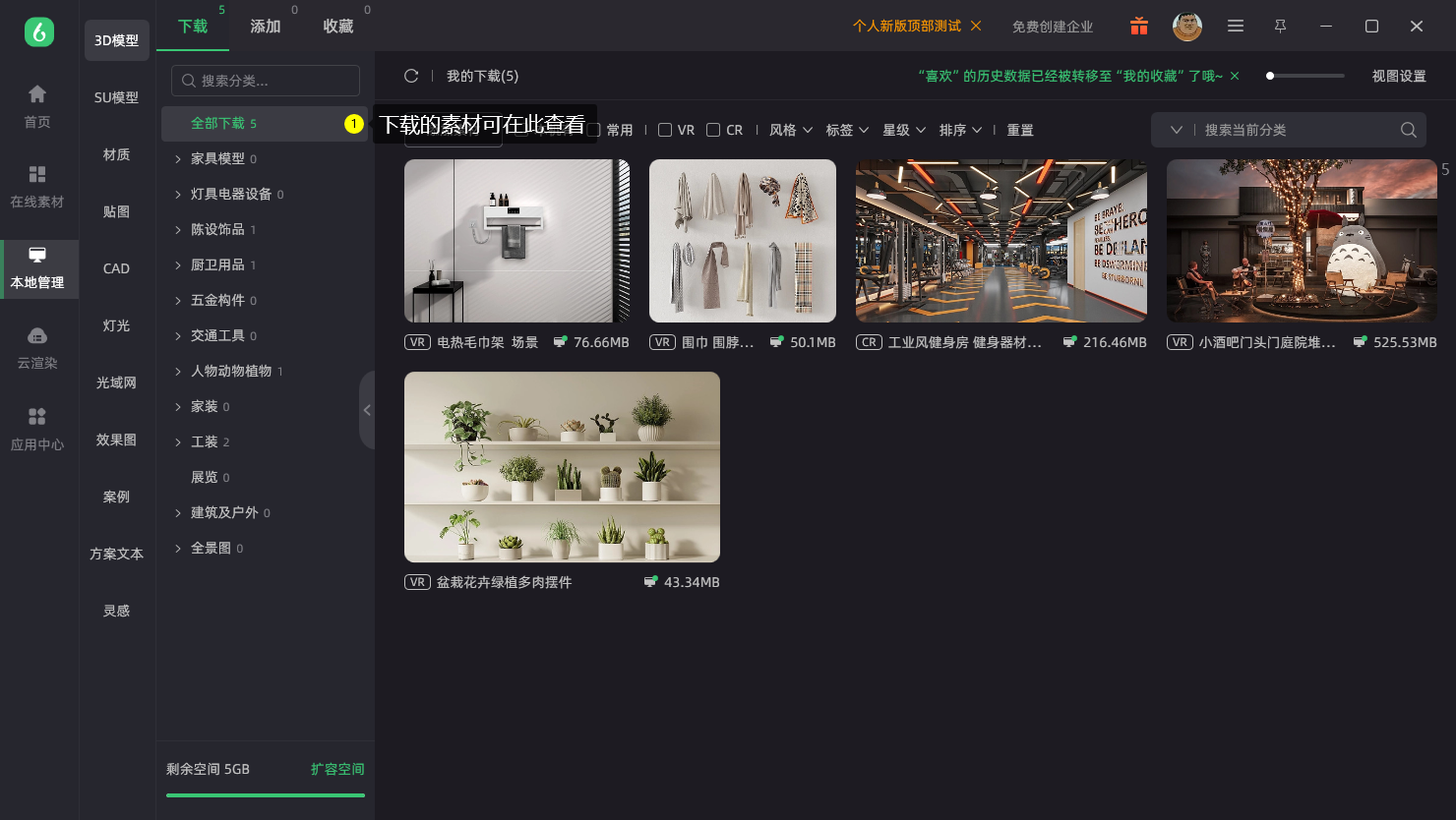Select CAD asset type
Screen dimensions: 1456x820
pos(116,268)
